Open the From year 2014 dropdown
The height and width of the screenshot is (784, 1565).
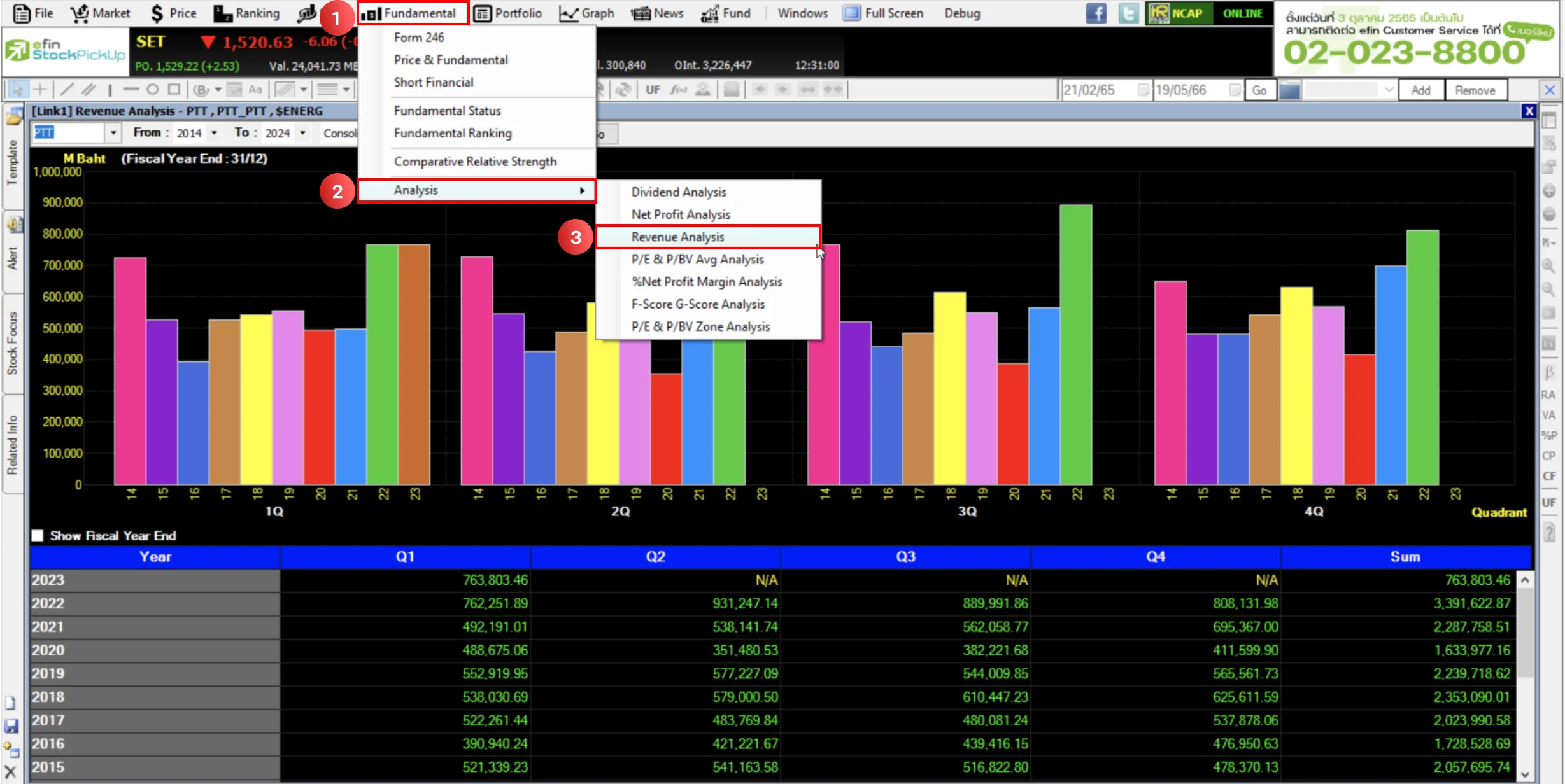coord(214,133)
